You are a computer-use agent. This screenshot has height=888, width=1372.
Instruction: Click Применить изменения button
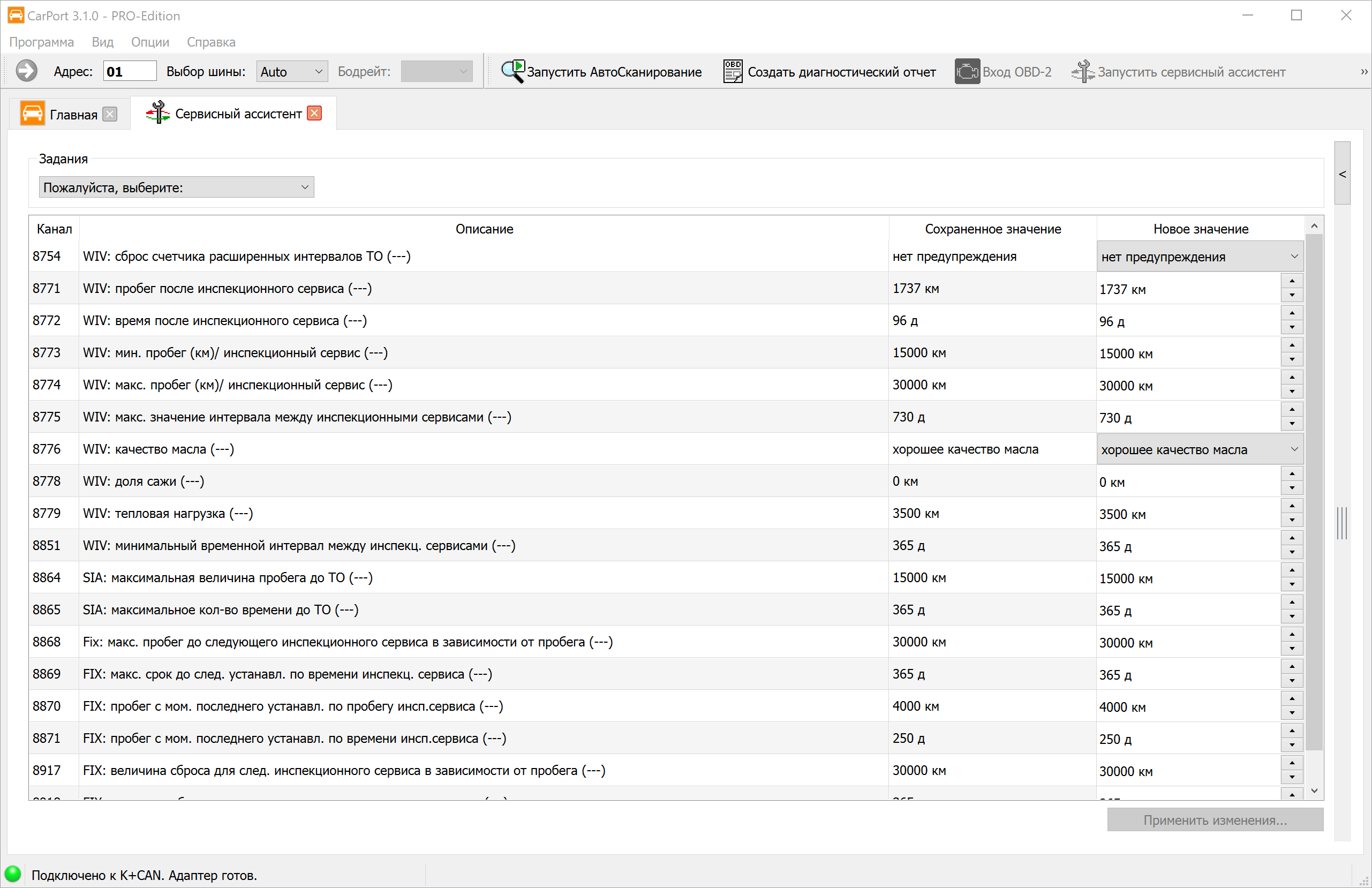click(x=1215, y=819)
